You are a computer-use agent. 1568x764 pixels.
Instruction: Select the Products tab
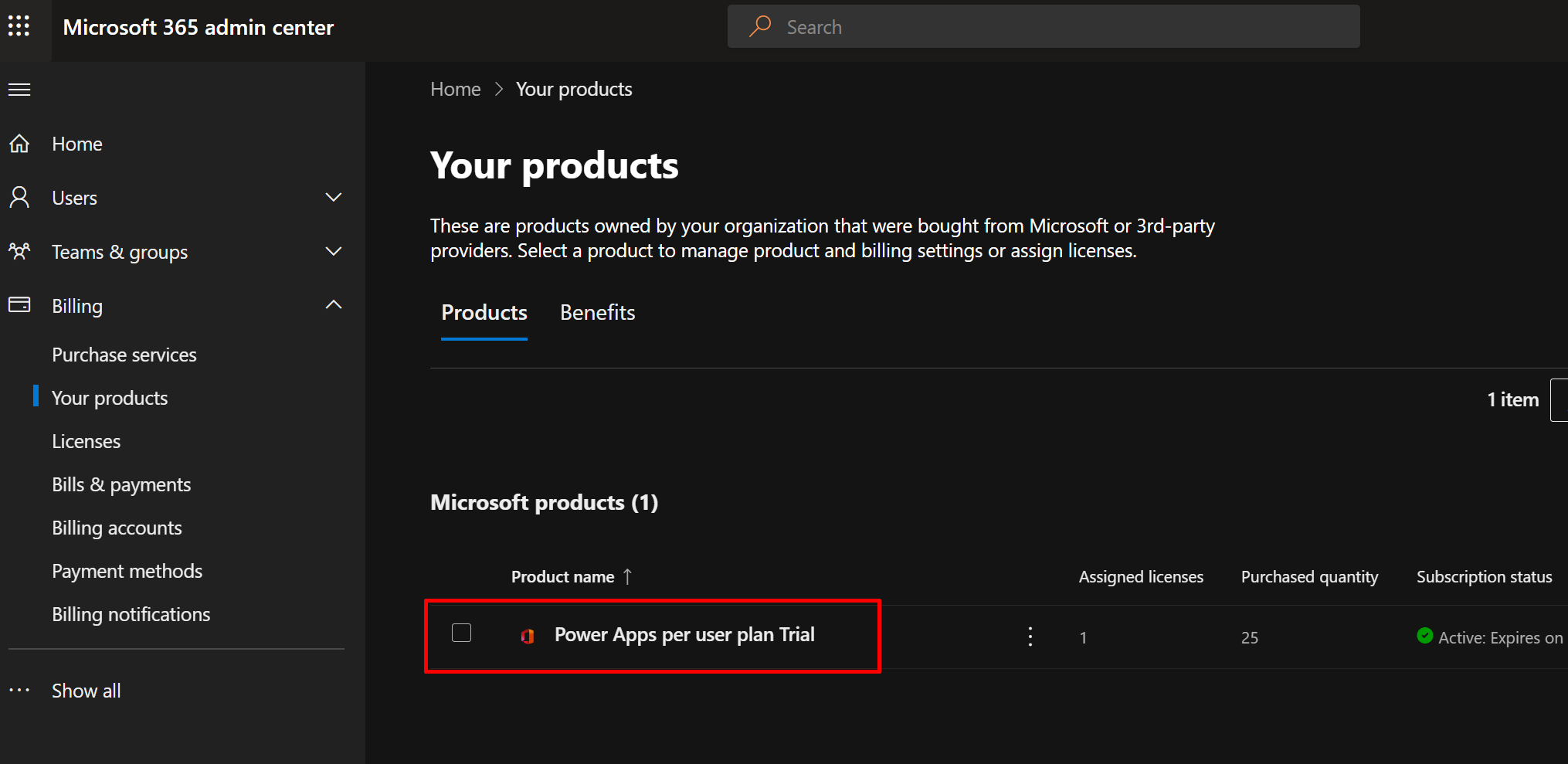coord(484,313)
